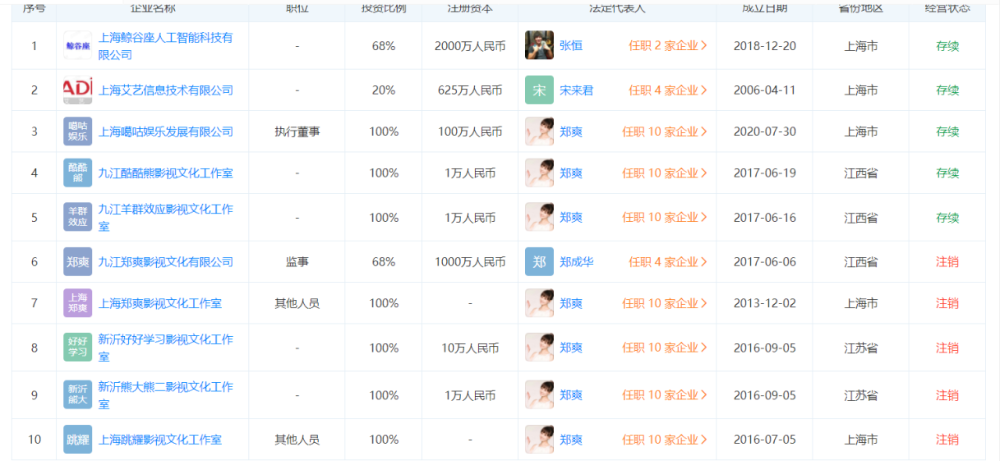Image resolution: width=1000 pixels, height=461 pixels.
Task: Click the 新沂熊大 logo tile
Action: point(78,395)
